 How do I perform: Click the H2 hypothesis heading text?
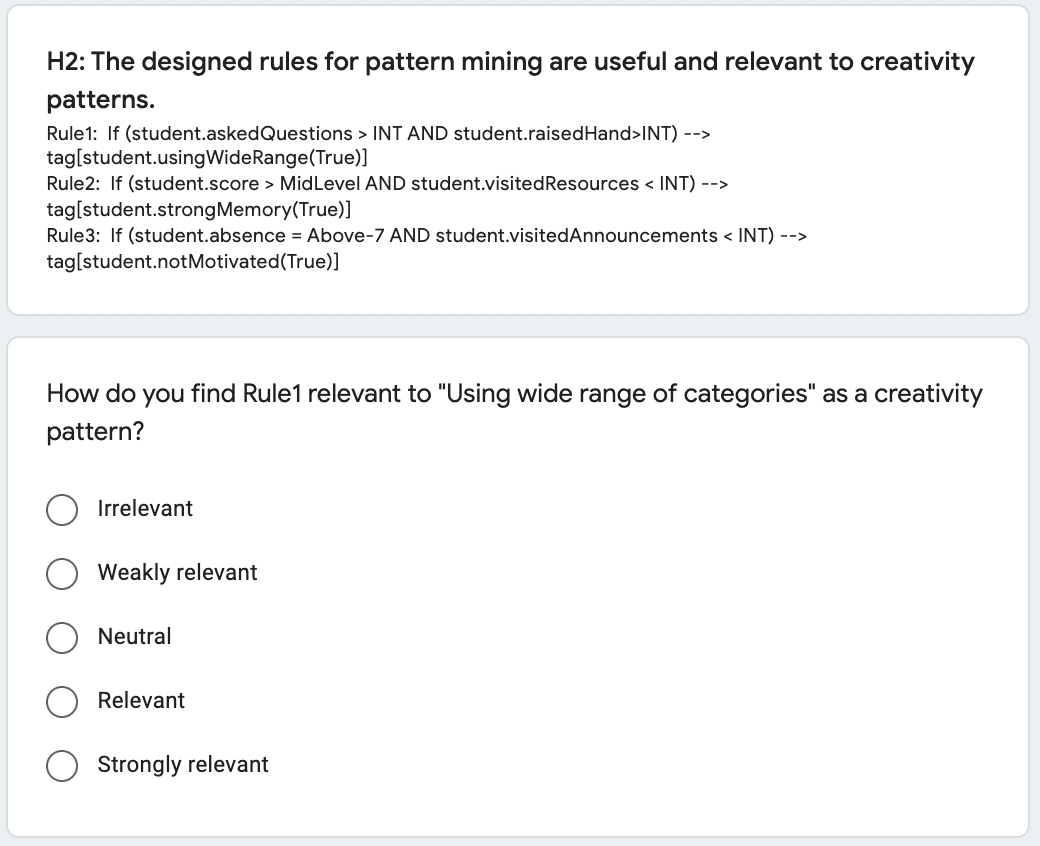[511, 80]
